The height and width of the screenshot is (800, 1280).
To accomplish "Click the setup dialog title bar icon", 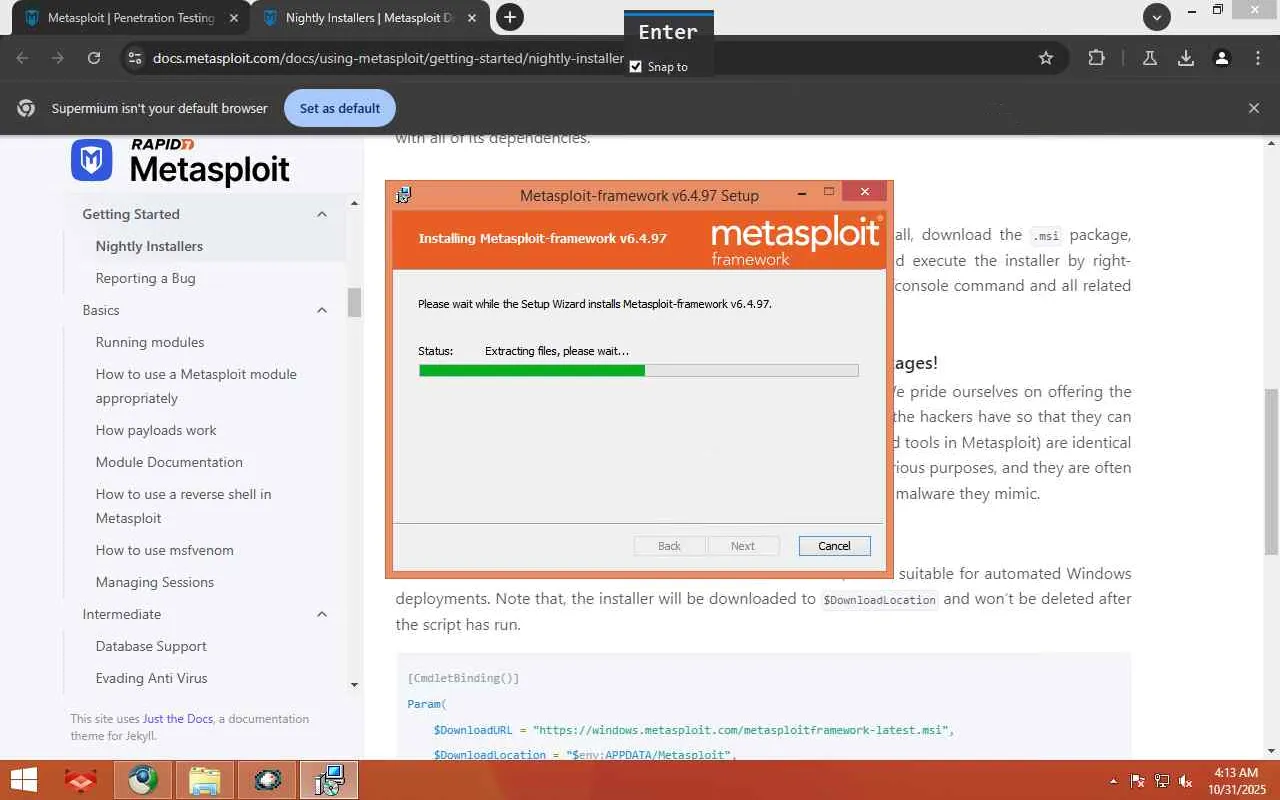I will 403,195.
